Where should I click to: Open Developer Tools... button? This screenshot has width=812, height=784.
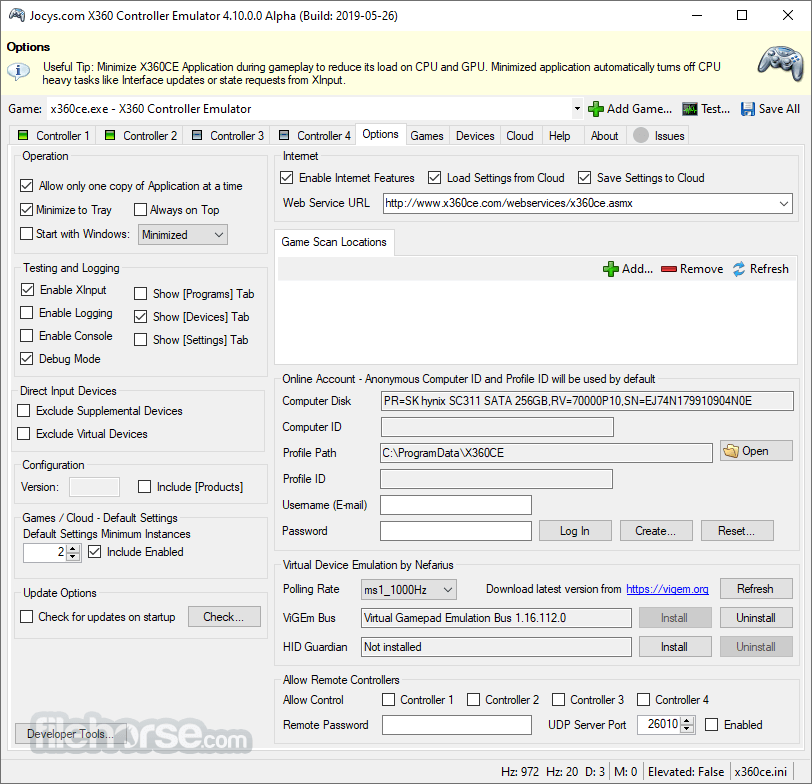71,734
